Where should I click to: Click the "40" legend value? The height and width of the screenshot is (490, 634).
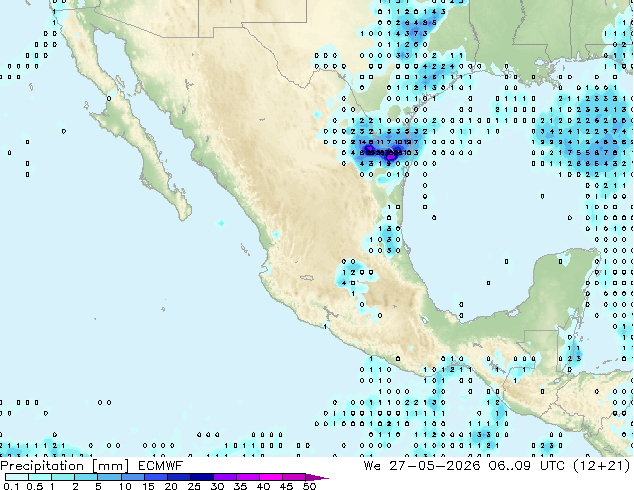tap(263, 486)
